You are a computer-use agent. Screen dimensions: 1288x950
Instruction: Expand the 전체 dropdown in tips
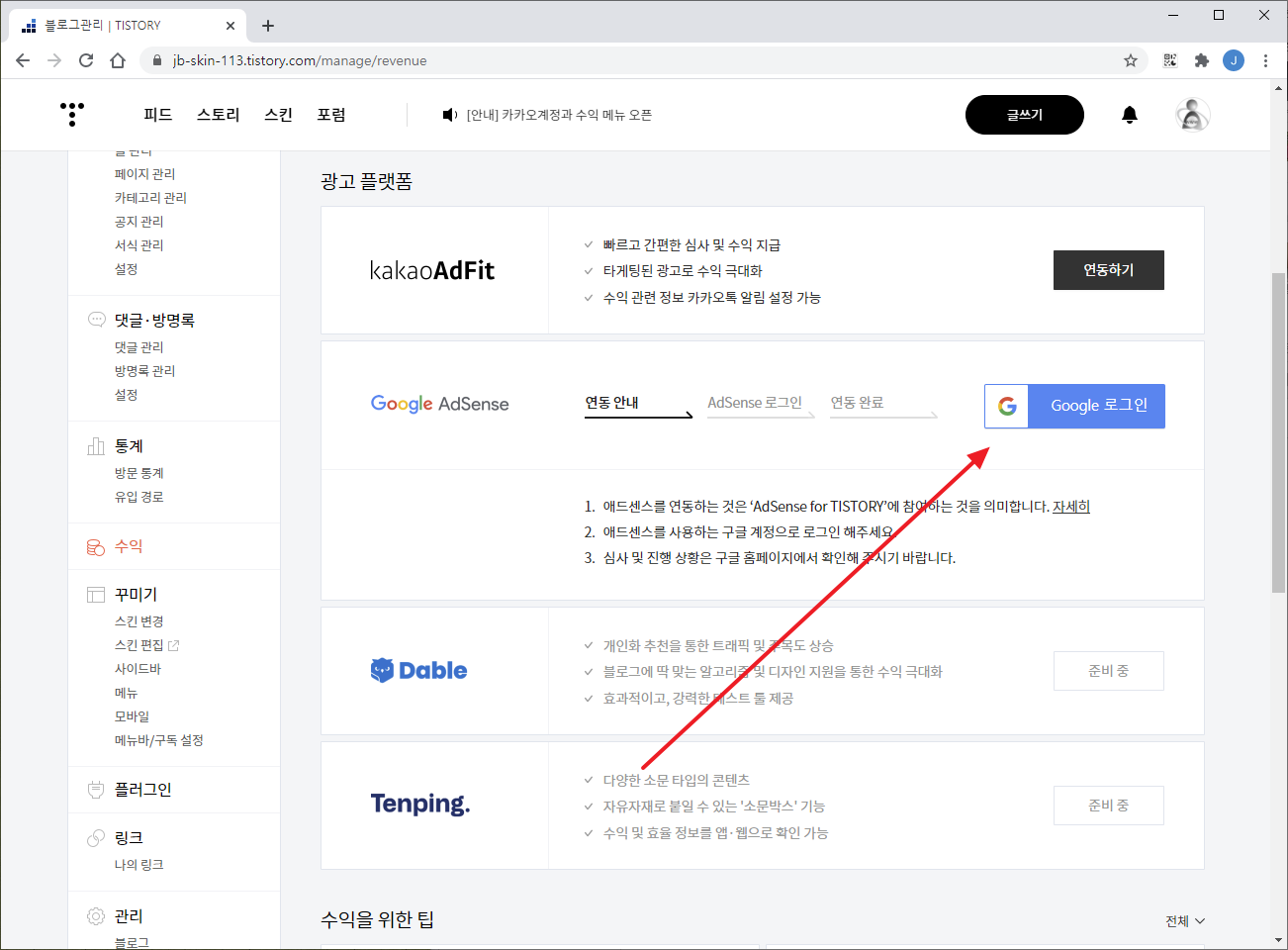pyautogui.click(x=1185, y=921)
